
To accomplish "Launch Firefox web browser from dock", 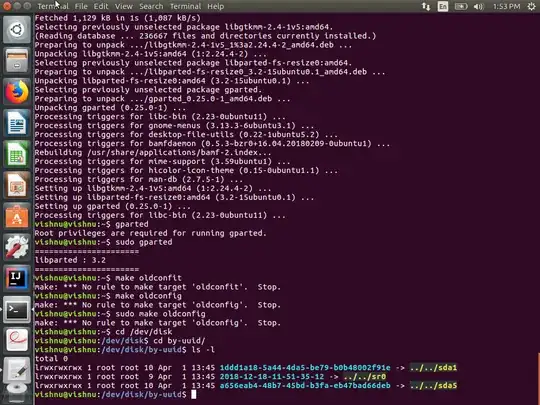I will tap(17, 92).
